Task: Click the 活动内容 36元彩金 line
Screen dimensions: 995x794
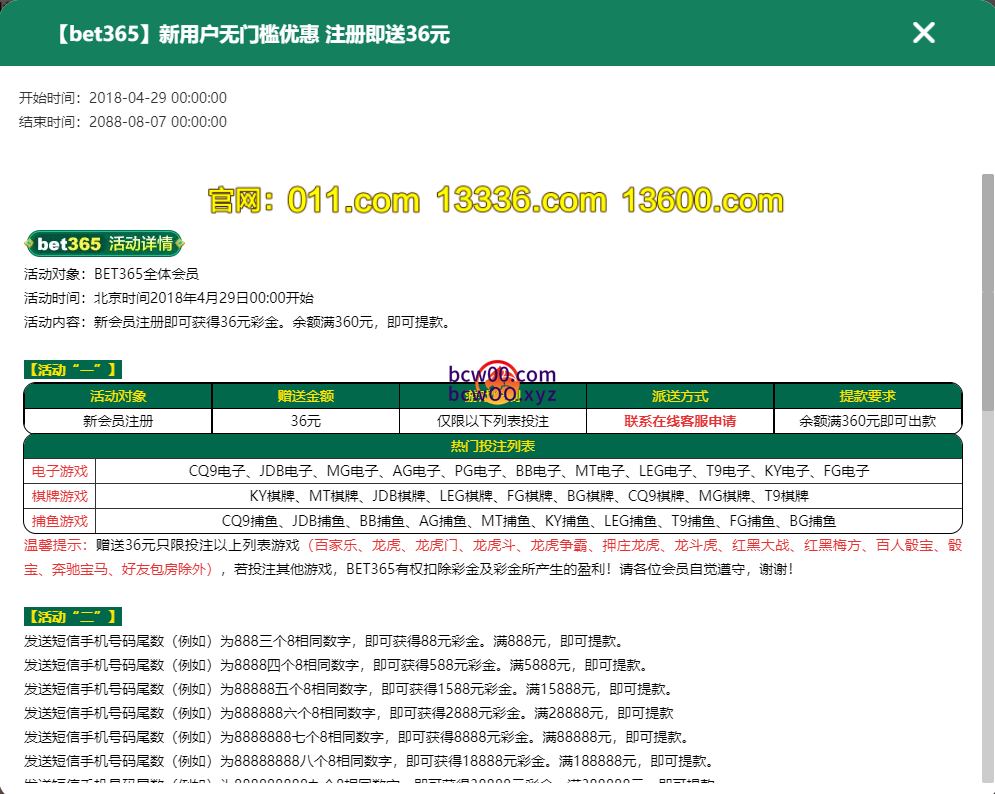Action: pos(239,322)
